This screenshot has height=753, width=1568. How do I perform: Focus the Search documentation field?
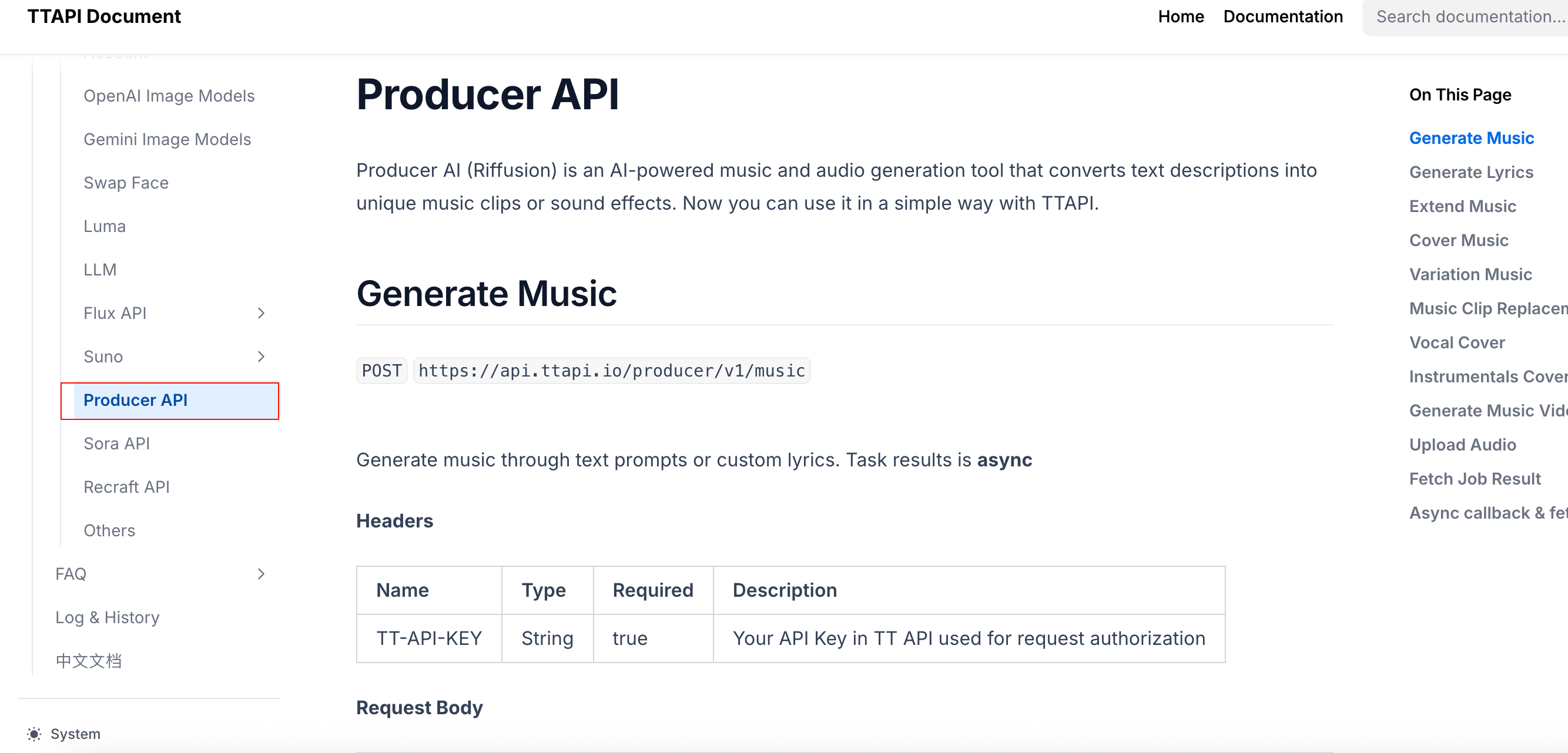[x=1466, y=17]
